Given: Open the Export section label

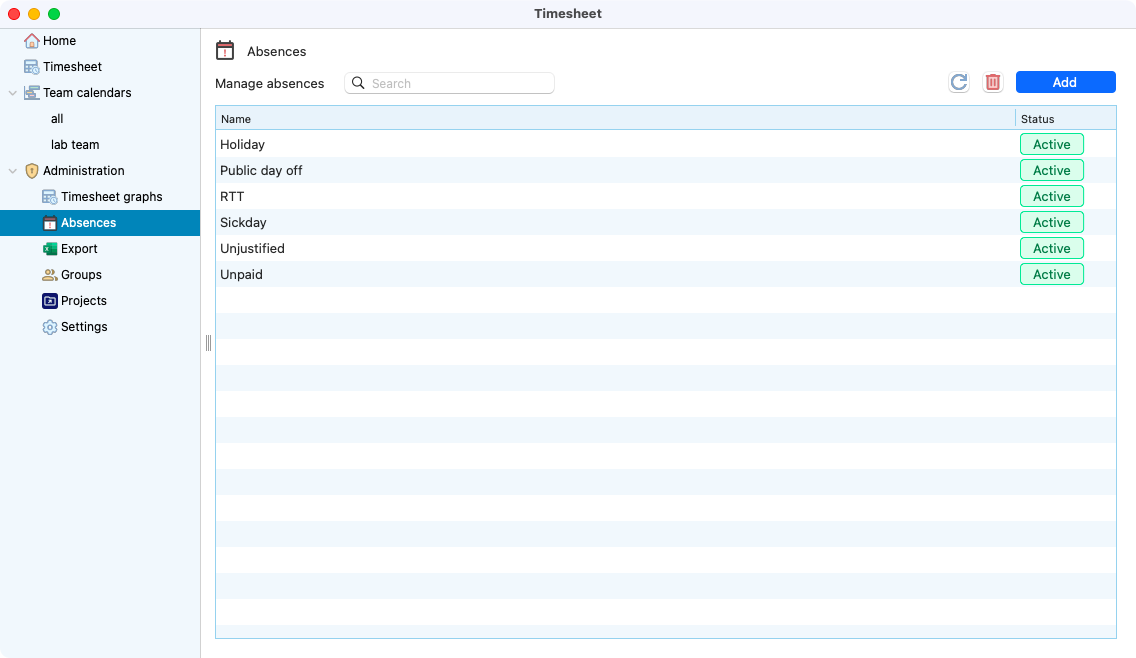Looking at the screenshot, I should (x=79, y=249).
